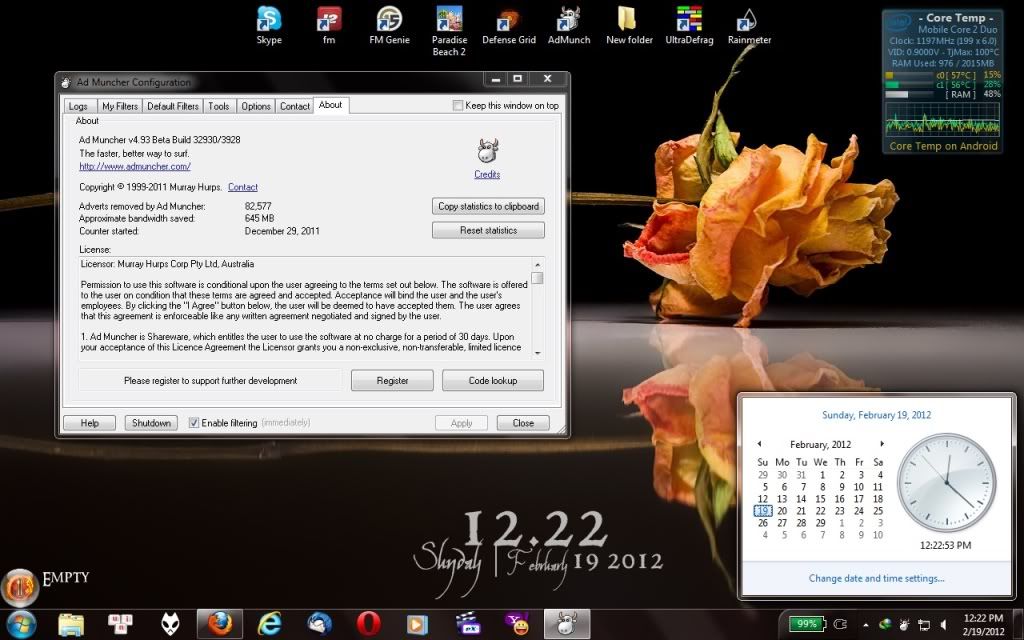Select the Paradise Beach 2 desktop shortcut
The image size is (1024, 640).
pyautogui.click(x=449, y=31)
